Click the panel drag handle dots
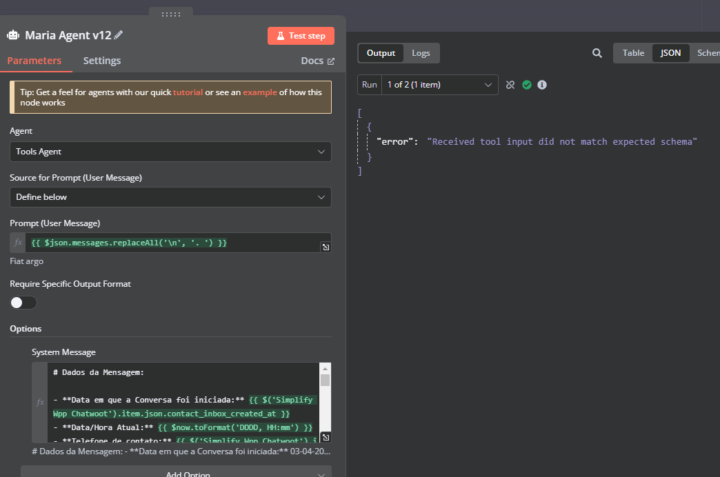720x477 pixels. click(171, 14)
